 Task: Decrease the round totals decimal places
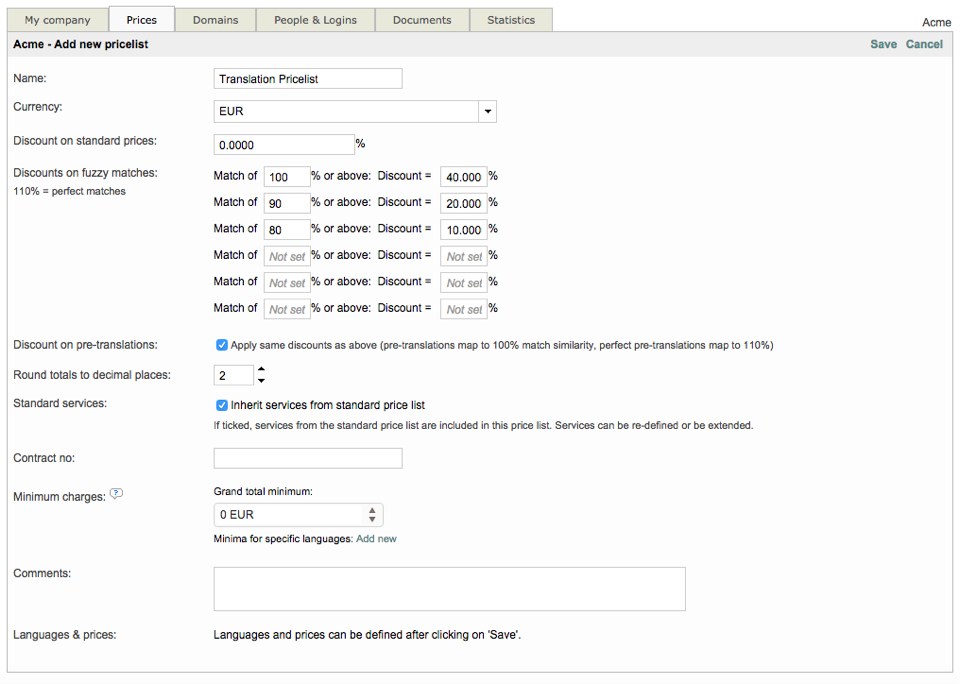click(x=261, y=381)
